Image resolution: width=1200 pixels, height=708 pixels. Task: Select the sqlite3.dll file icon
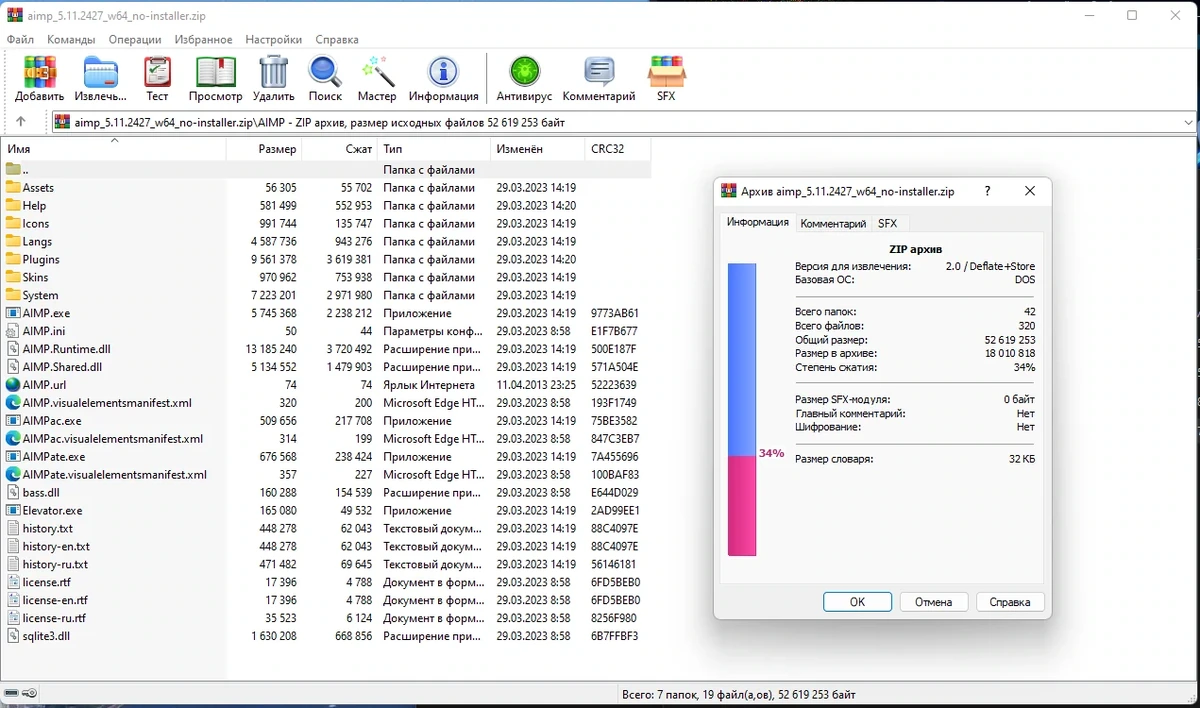coord(13,636)
